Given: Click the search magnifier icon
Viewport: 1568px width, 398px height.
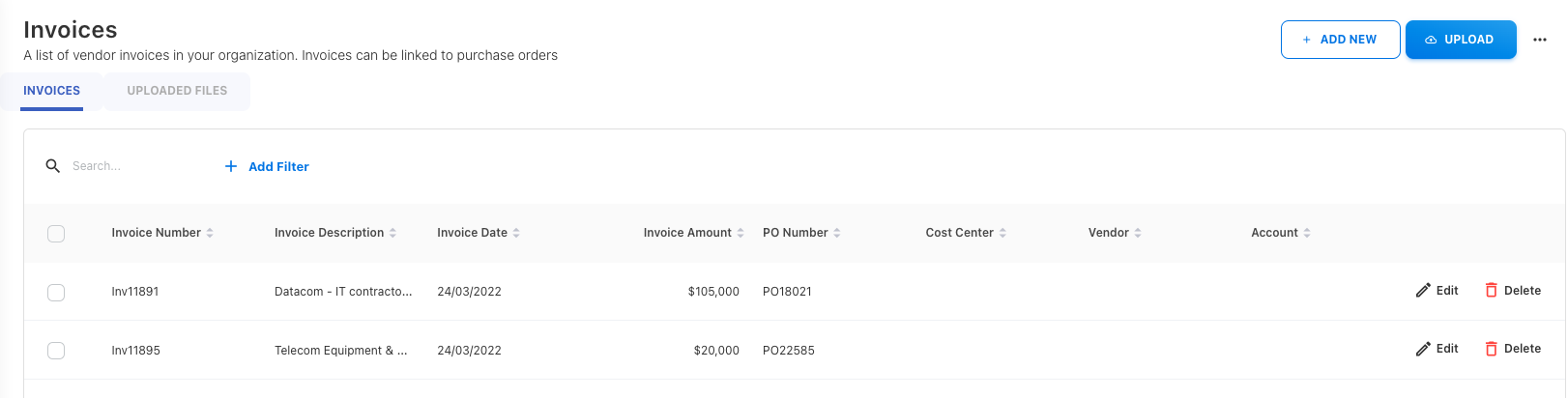Looking at the screenshot, I should 53,166.
